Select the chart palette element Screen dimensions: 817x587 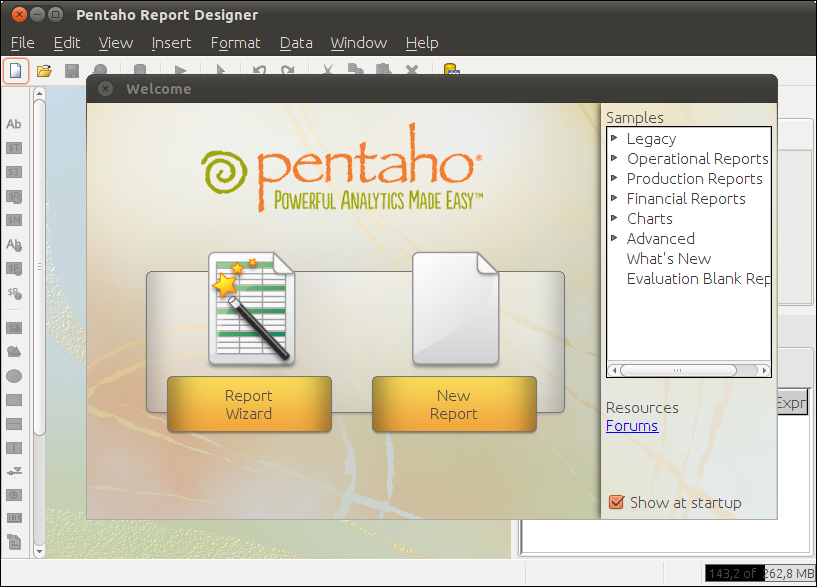(14, 495)
